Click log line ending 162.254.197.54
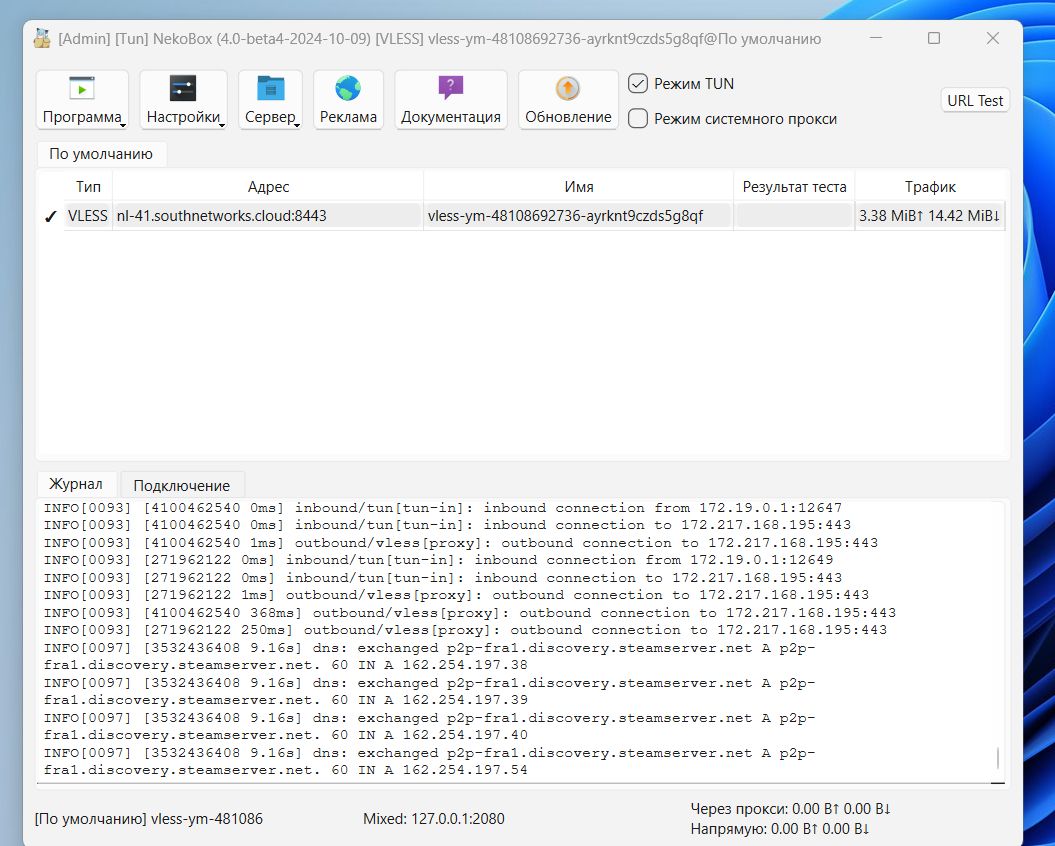1055x846 pixels. [429, 761]
